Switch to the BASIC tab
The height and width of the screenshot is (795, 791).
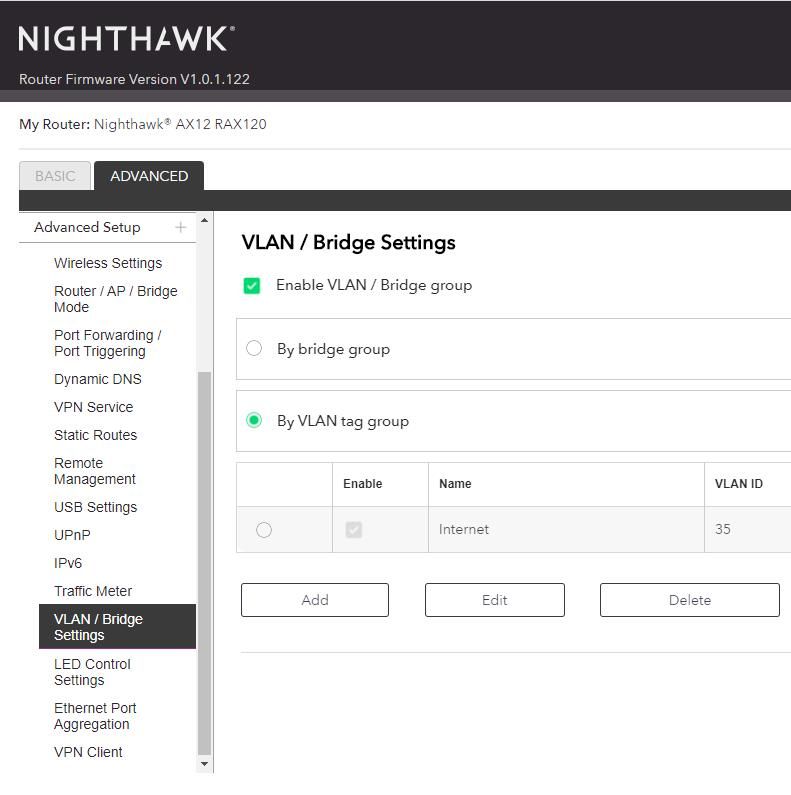tap(55, 176)
